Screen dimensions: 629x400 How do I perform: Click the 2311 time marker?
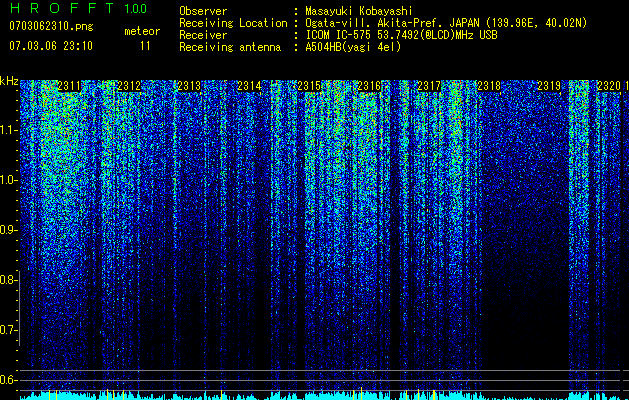point(69,86)
